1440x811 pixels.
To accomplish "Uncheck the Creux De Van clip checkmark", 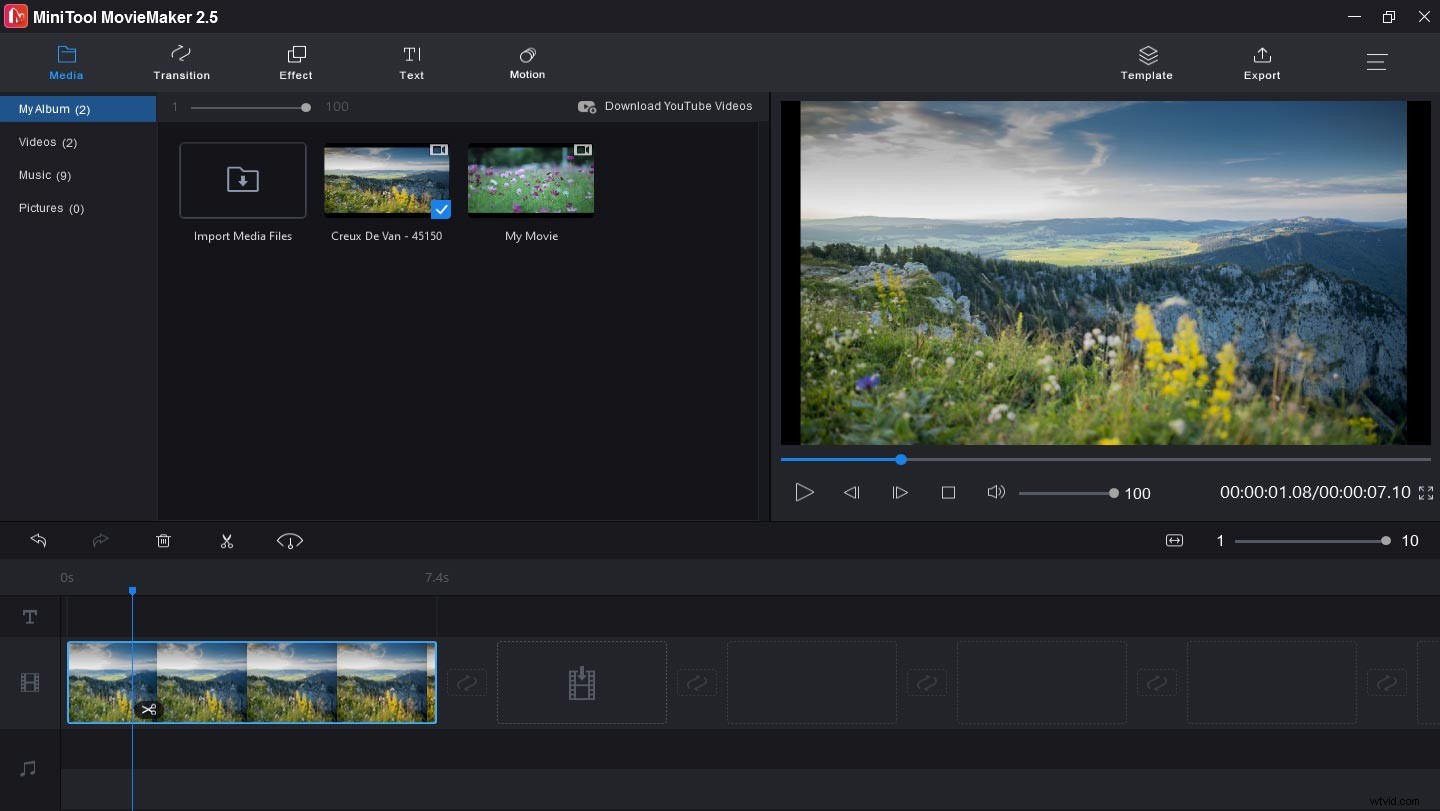I will (440, 209).
